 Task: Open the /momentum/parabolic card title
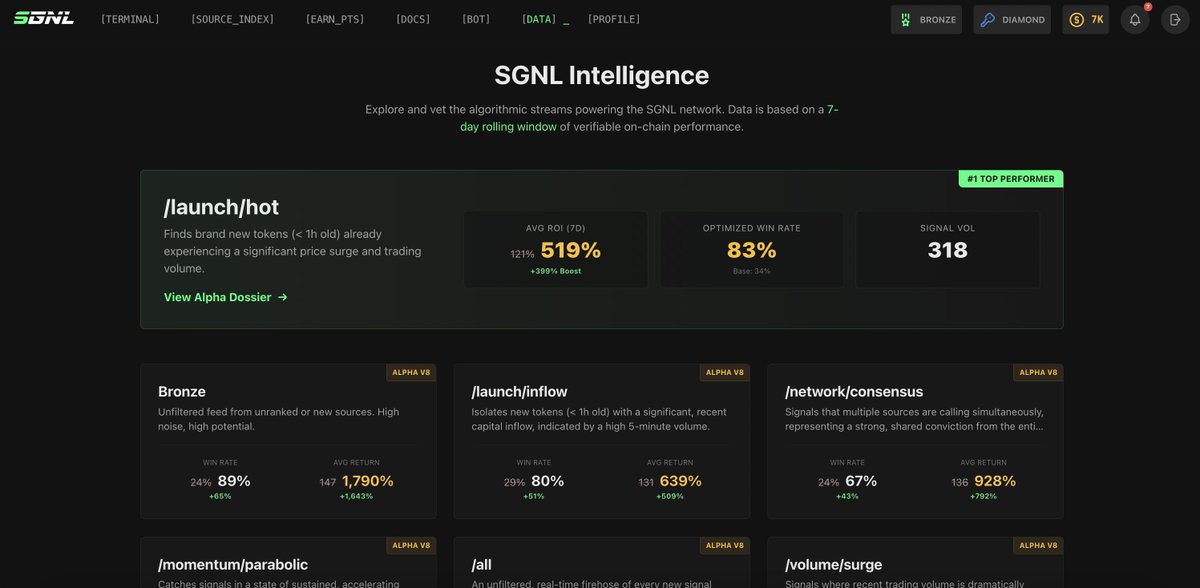coord(233,565)
